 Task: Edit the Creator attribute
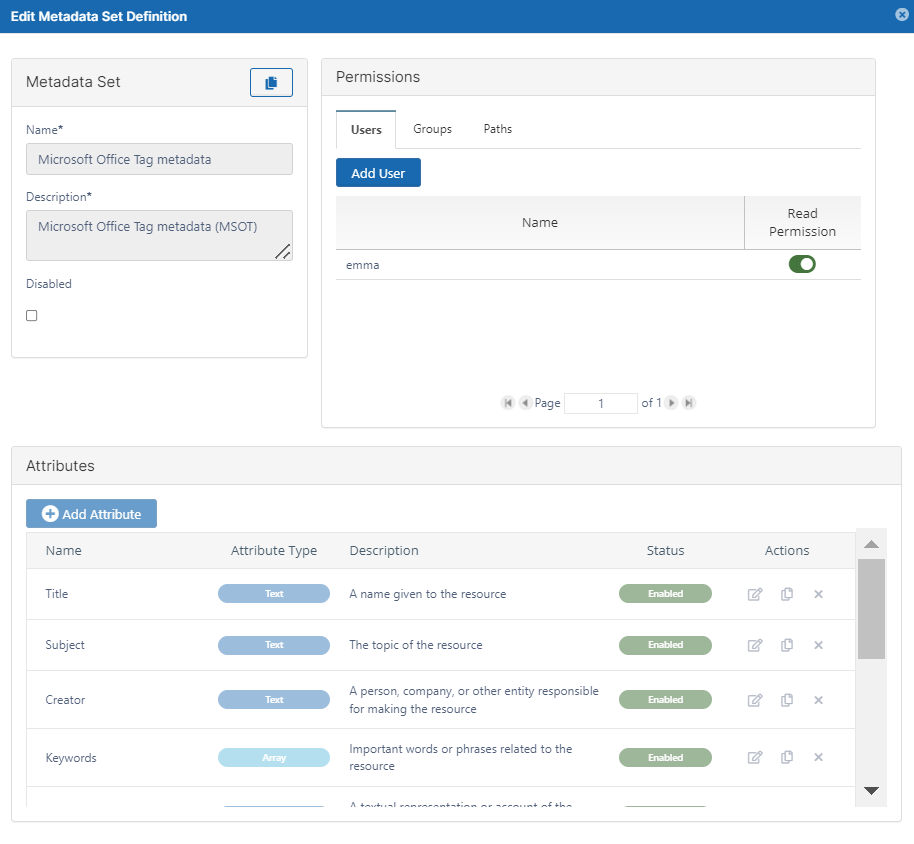[x=755, y=700]
